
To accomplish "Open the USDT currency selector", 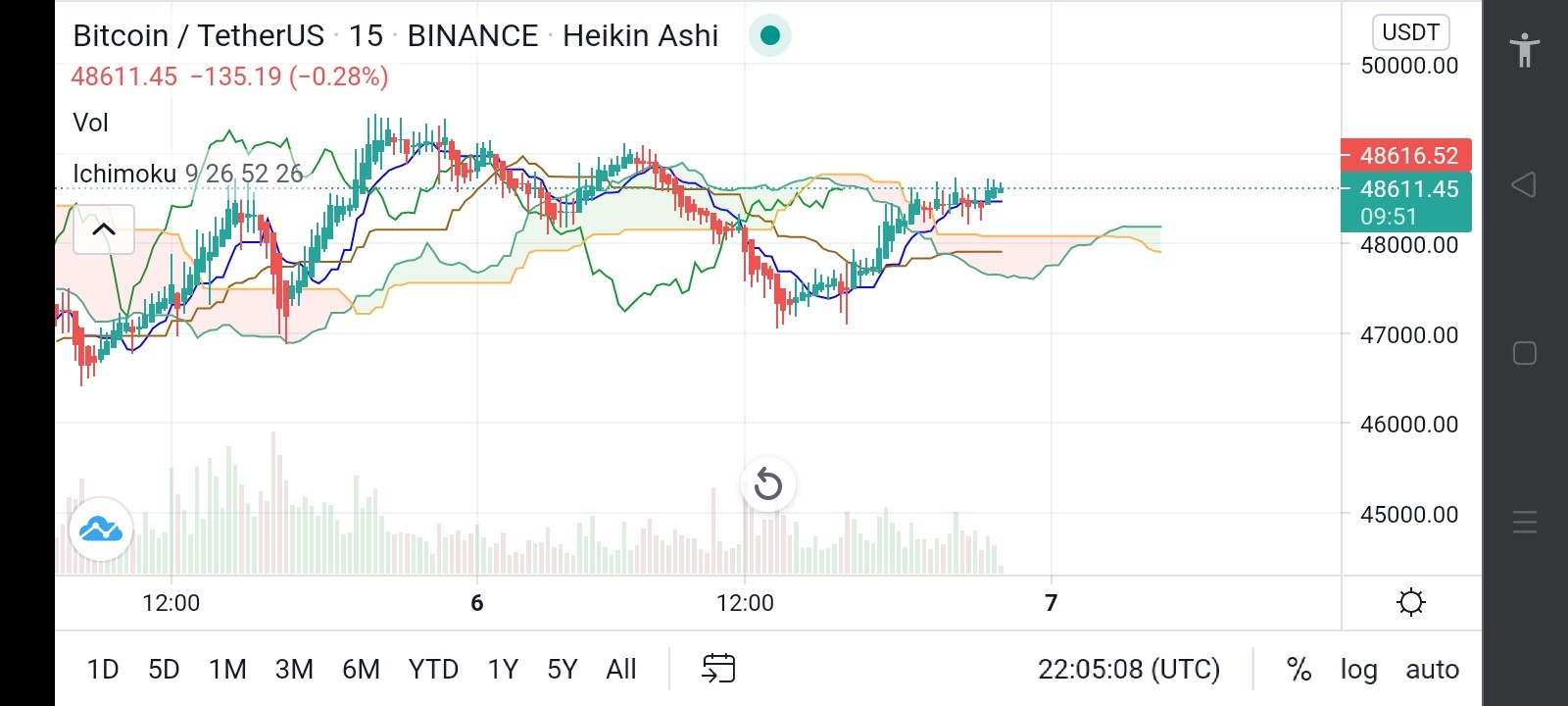I will [x=1410, y=32].
